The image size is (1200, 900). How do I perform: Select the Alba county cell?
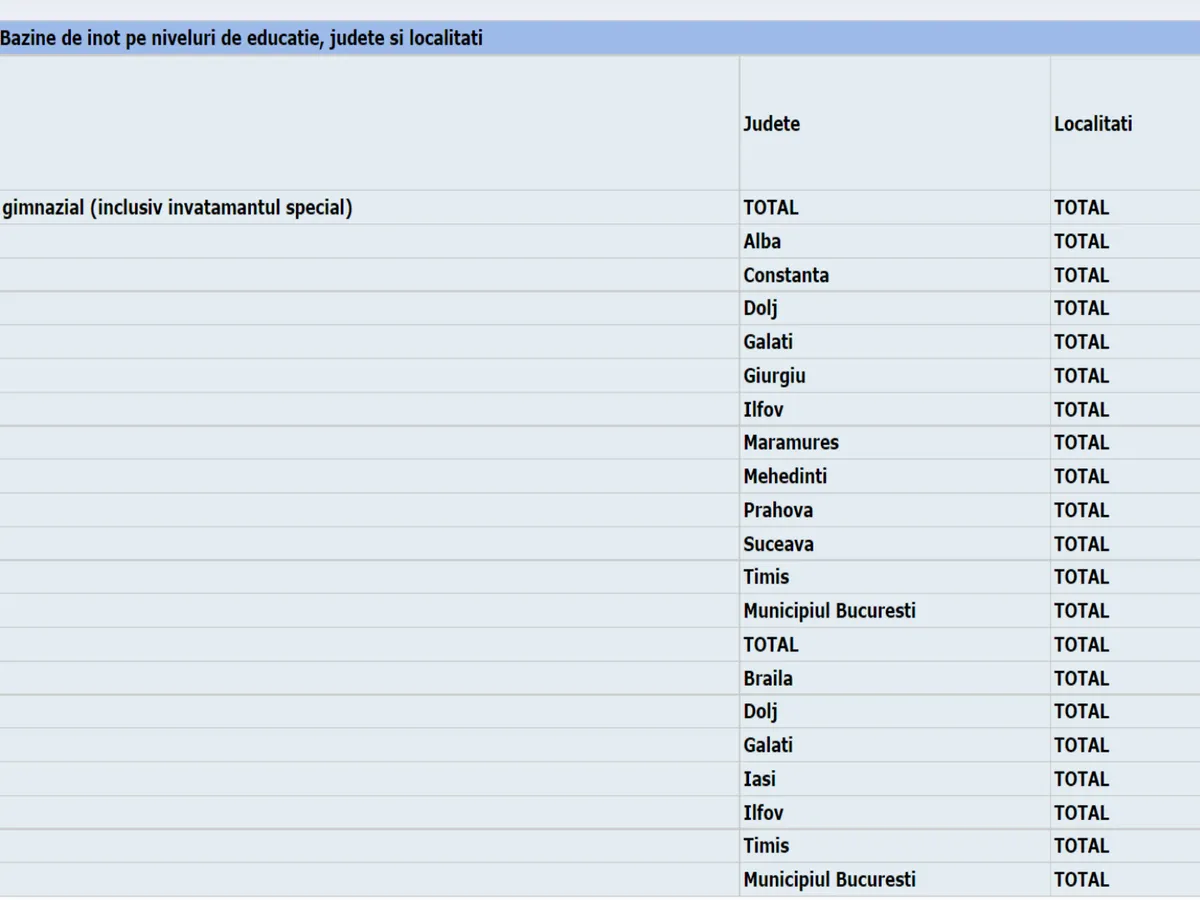[x=762, y=242]
